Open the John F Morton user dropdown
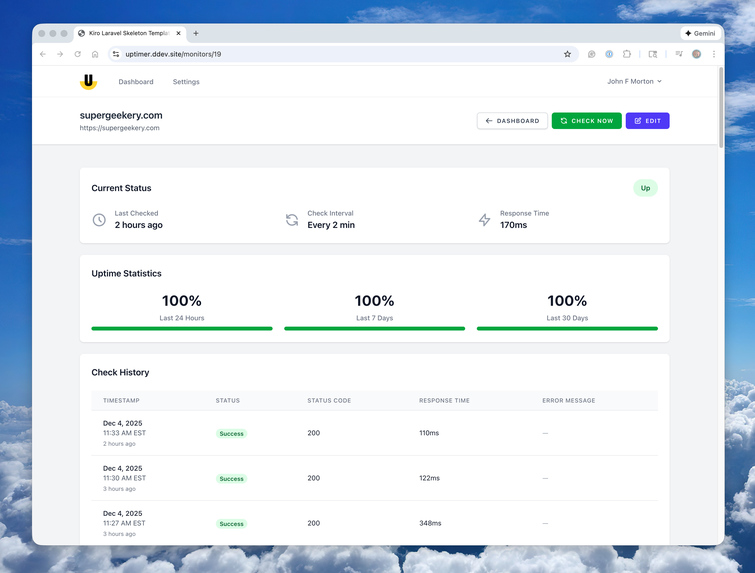Screen dimensions: 755x573 pyautogui.click(x=634, y=81)
